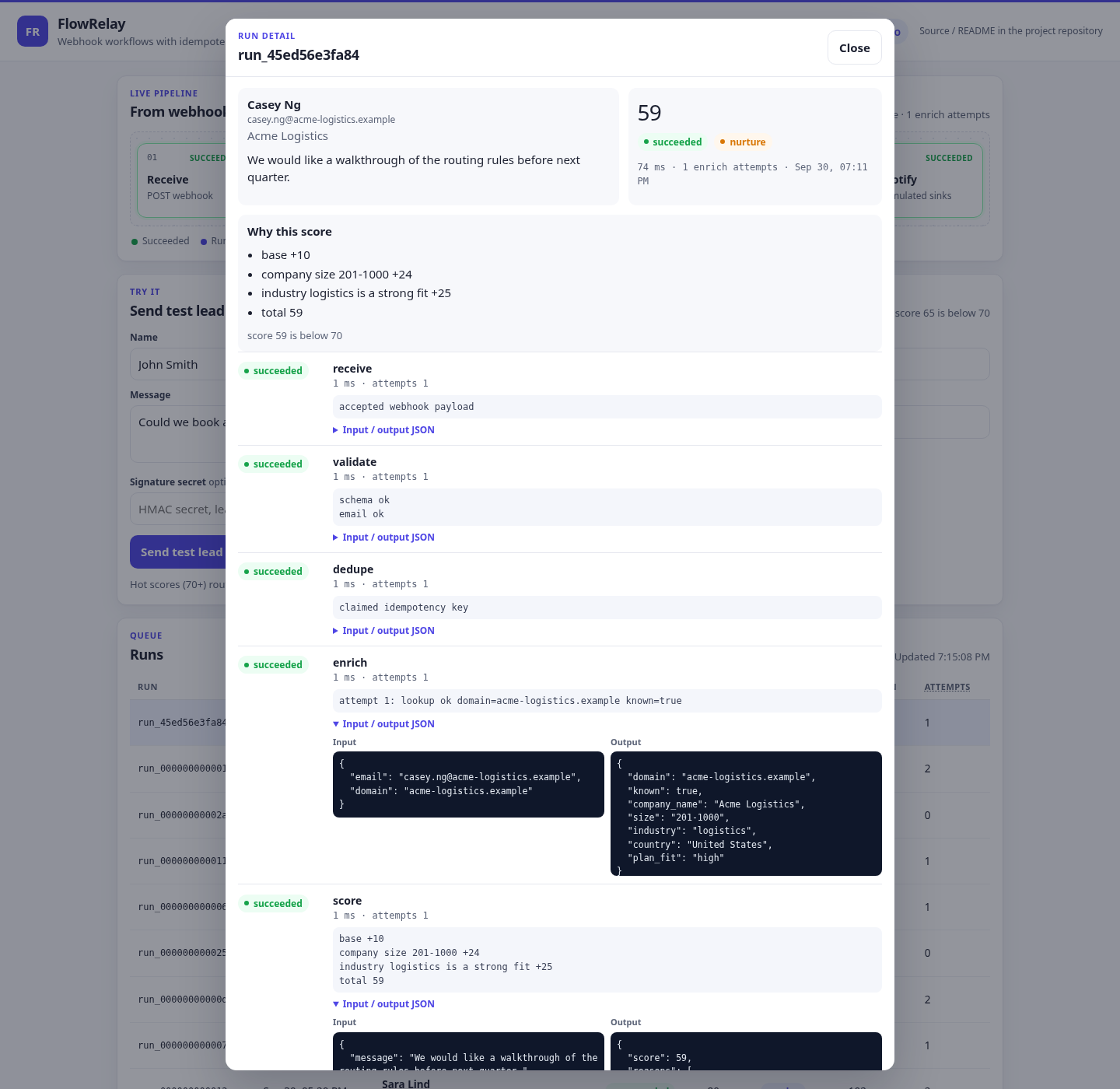Image resolution: width=1120 pixels, height=1089 pixels.
Task: Click the ATTEMPTS column header in Runs table
Action: (947, 688)
